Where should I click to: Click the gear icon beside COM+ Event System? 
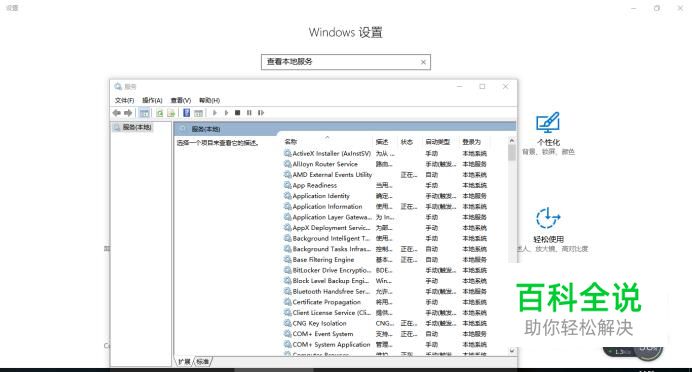(x=288, y=334)
